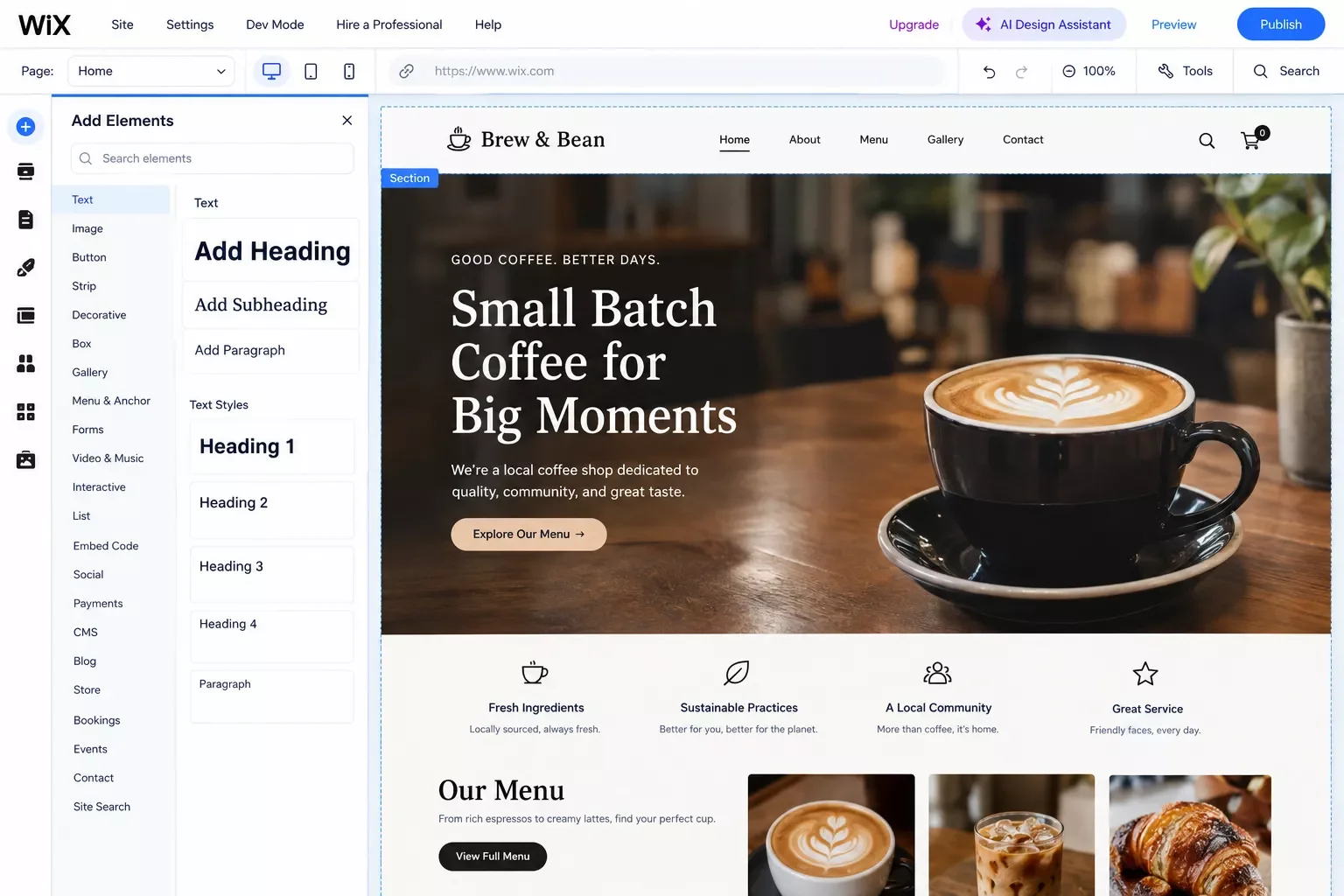This screenshot has height=896, width=1344.
Task: Click the undo arrow icon
Action: tap(989, 72)
